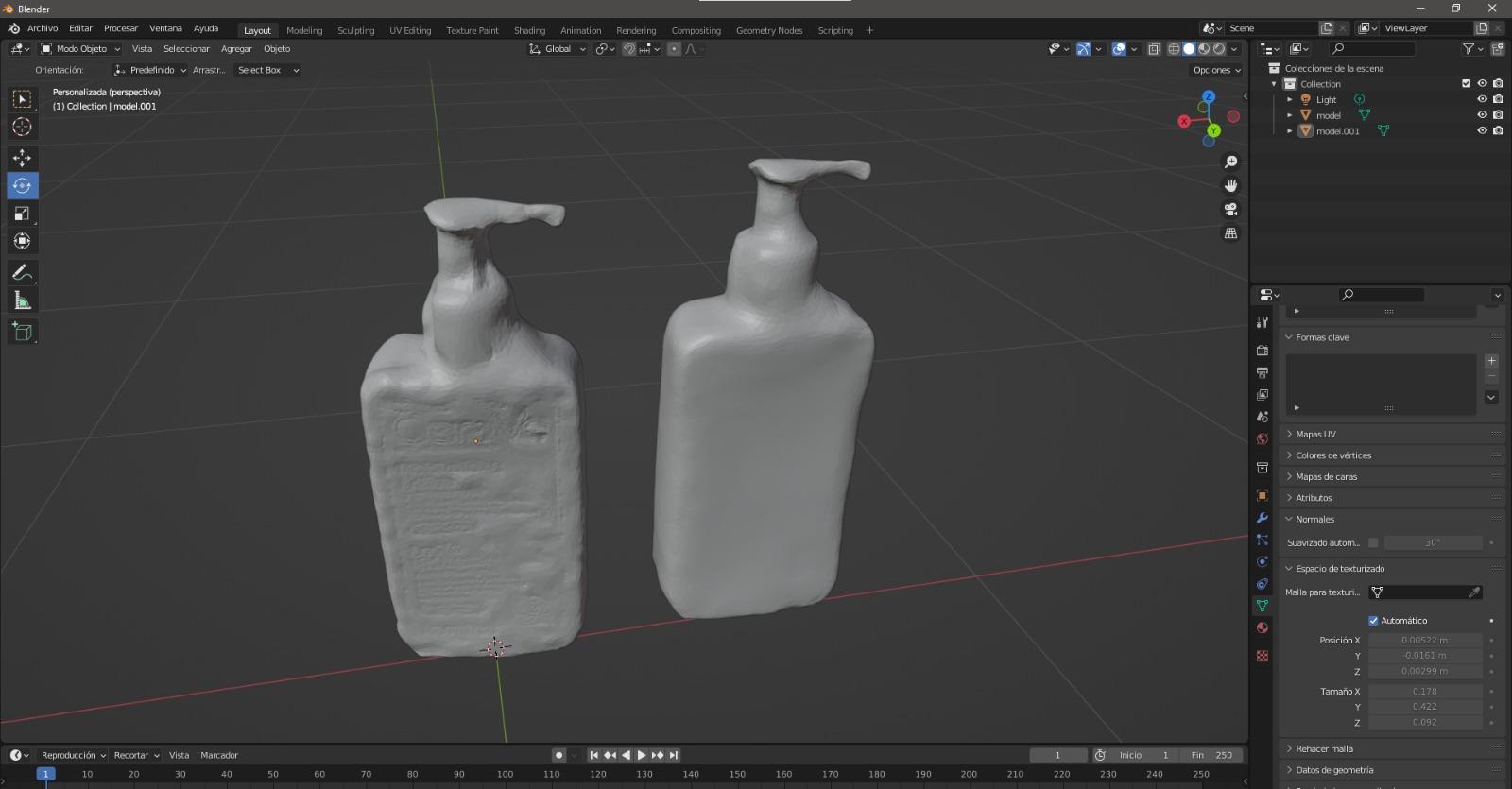Toggle snapping magnet in header
The image size is (1512, 789).
tap(628, 49)
